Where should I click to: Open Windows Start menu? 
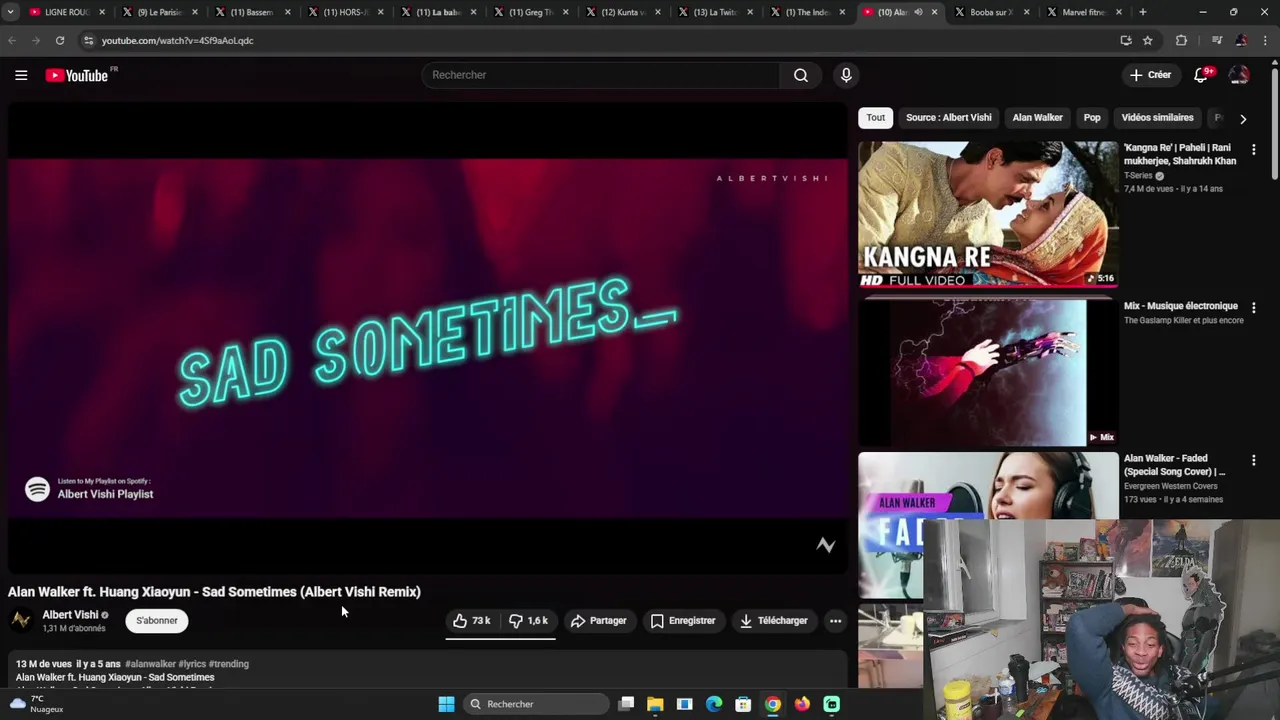click(446, 704)
